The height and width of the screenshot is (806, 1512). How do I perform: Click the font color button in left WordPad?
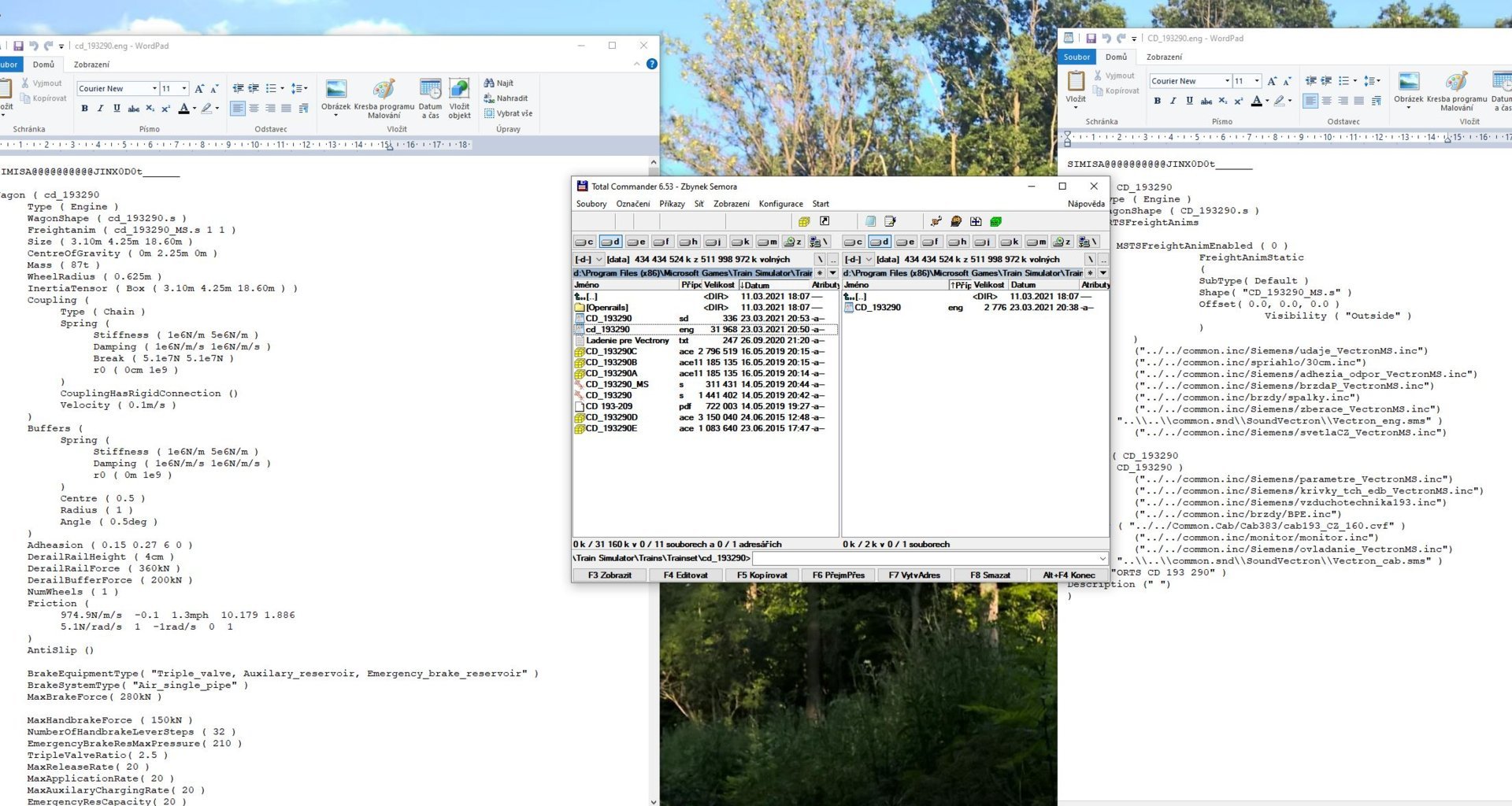183,109
